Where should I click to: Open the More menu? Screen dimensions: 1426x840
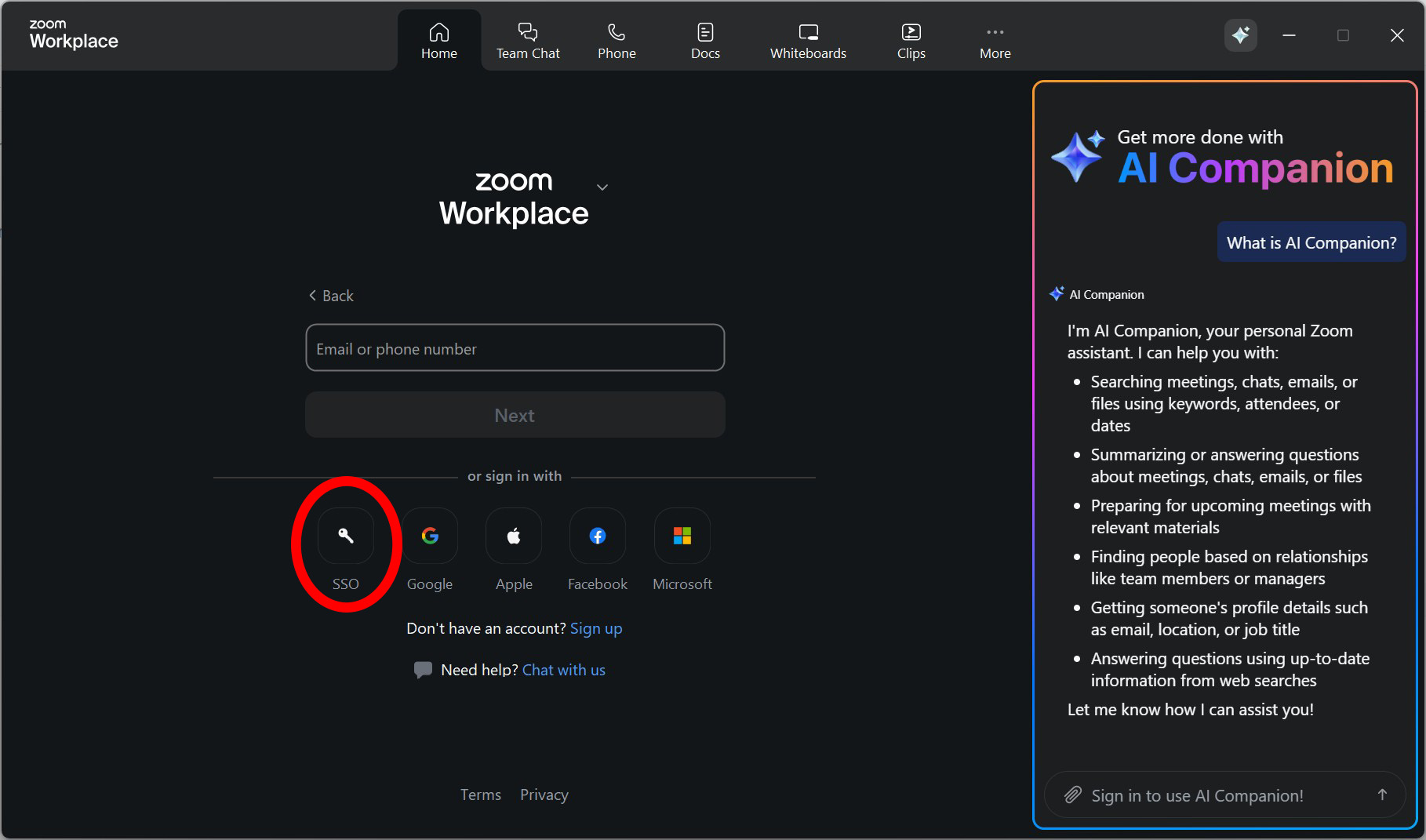pos(995,41)
